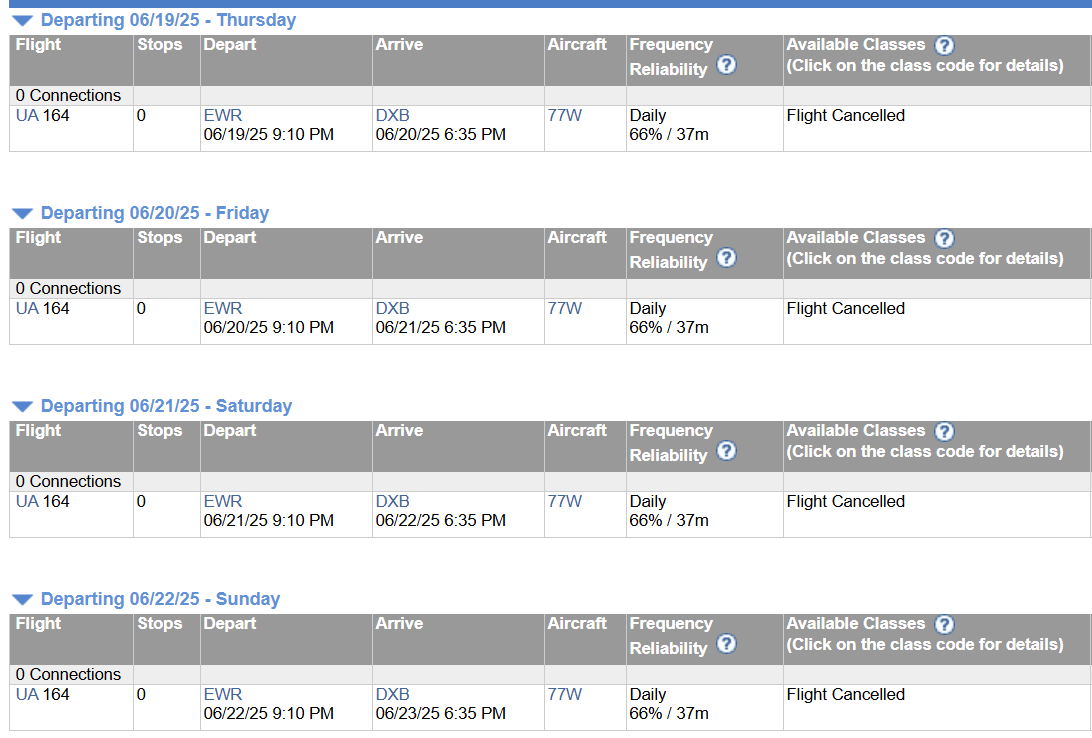The height and width of the screenshot is (738, 1092).
Task: Open Available Classes help icon for Friday table
Action: [x=944, y=238]
